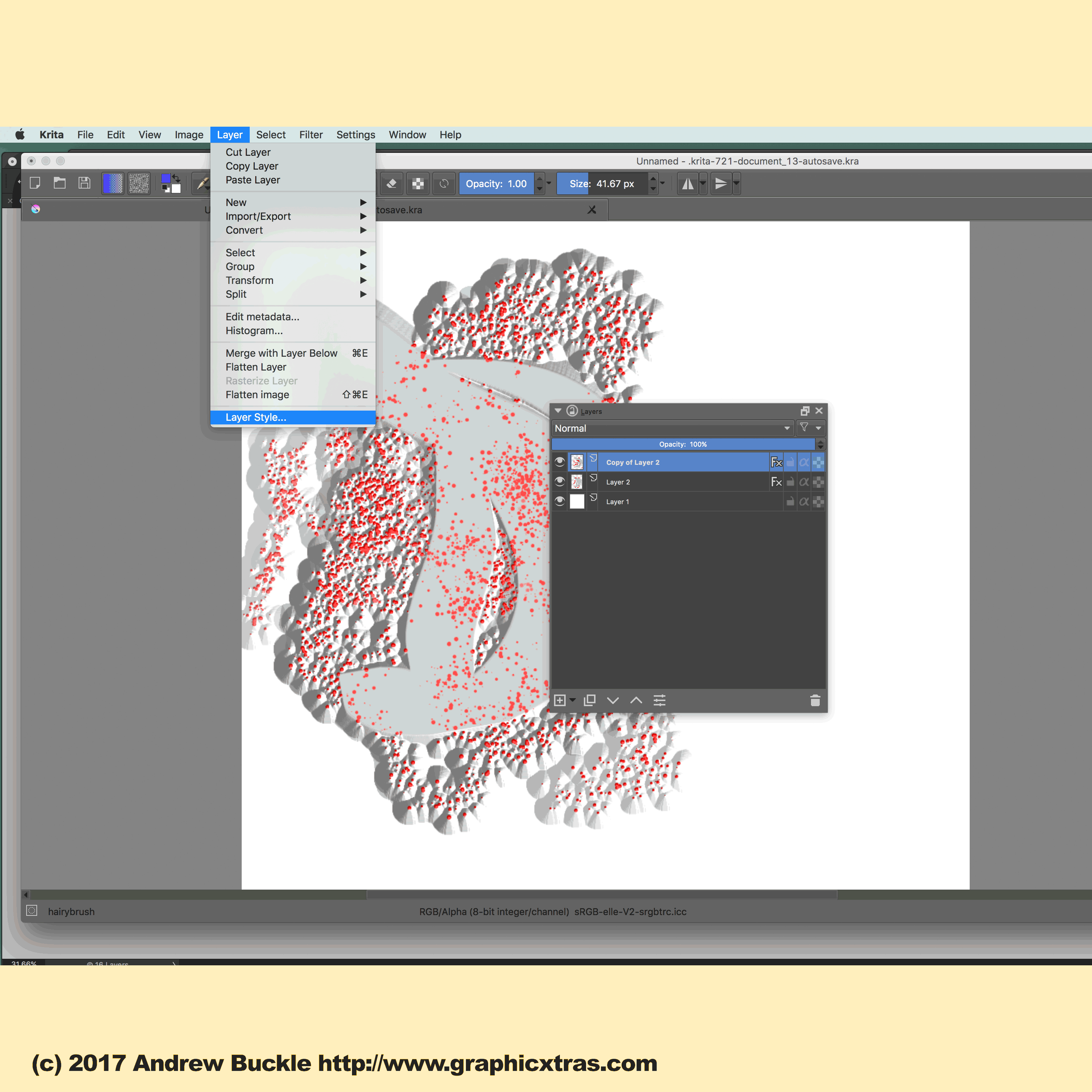Lock the Copy of Layer 2

pyautogui.click(x=790, y=462)
